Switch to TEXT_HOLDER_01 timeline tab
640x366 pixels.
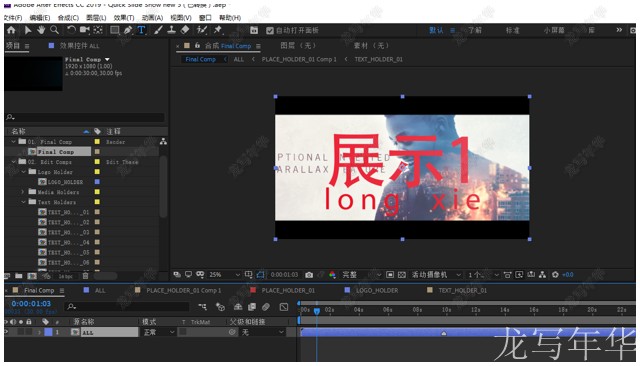[x=462, y=291]
